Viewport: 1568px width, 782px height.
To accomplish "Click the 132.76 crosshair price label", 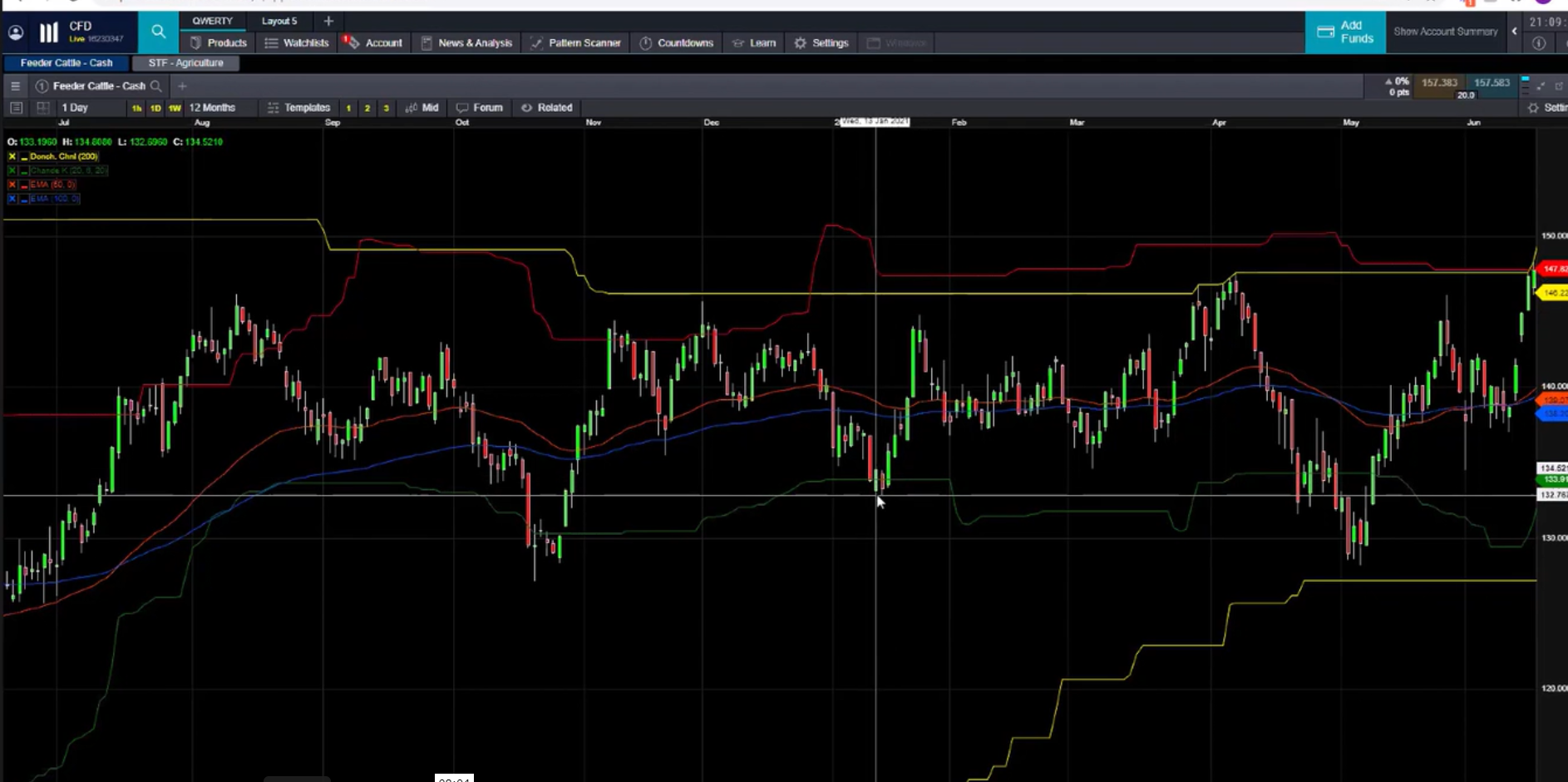I will [1553, 495].
